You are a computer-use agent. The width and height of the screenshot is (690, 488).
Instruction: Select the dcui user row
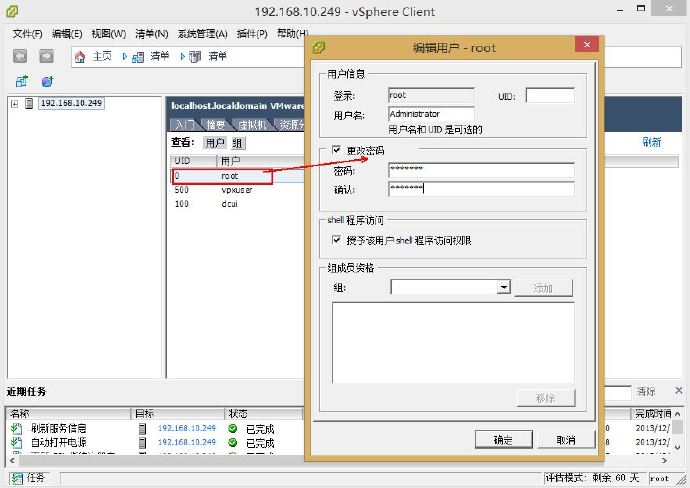(238, 204)
